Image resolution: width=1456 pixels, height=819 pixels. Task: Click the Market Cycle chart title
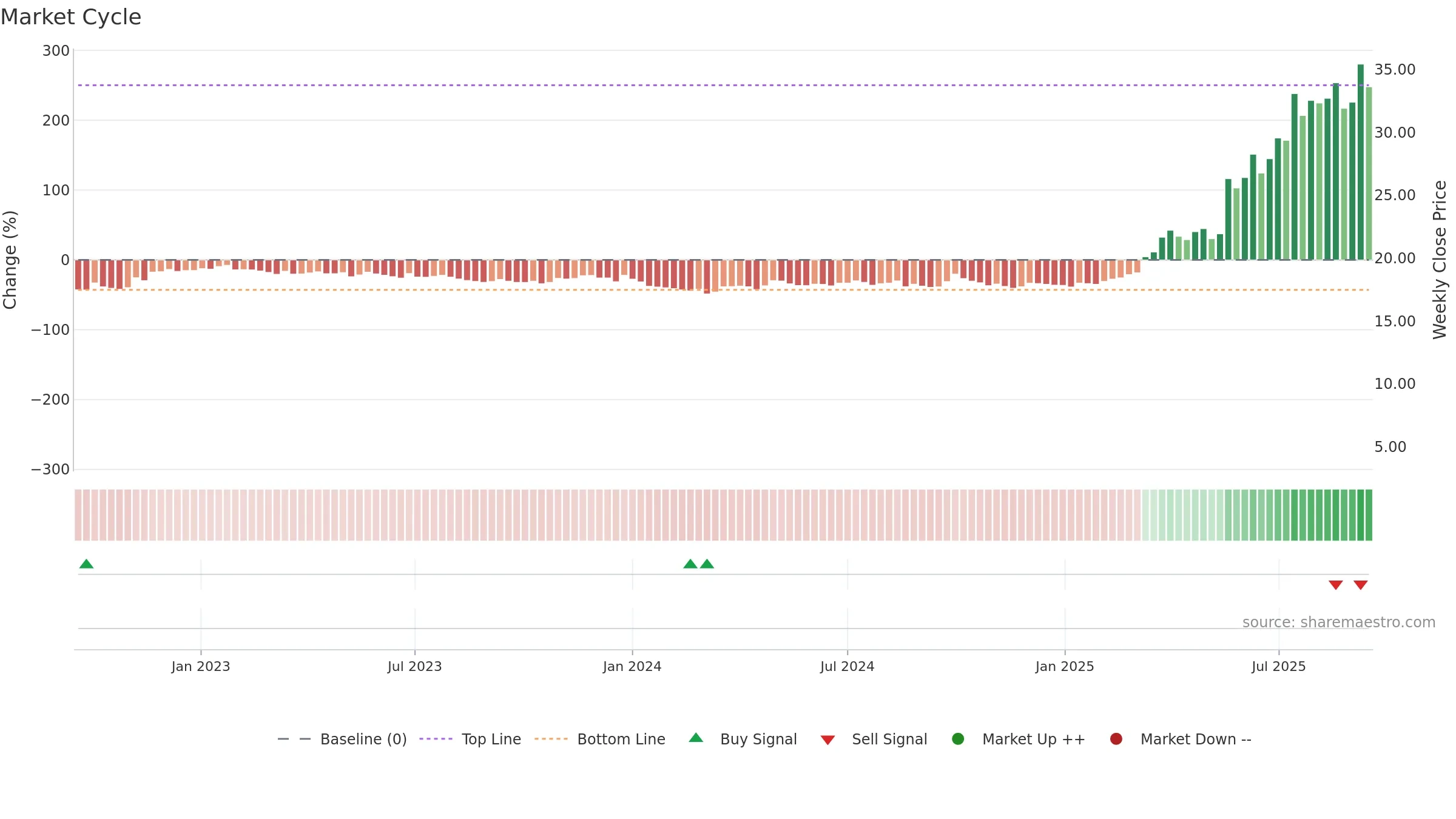coord(71,17)
